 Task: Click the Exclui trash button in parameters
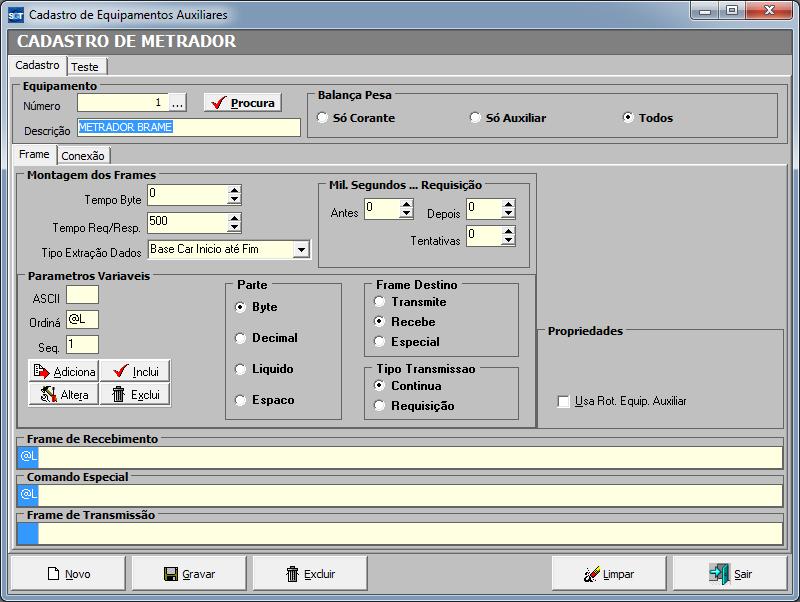135,394
